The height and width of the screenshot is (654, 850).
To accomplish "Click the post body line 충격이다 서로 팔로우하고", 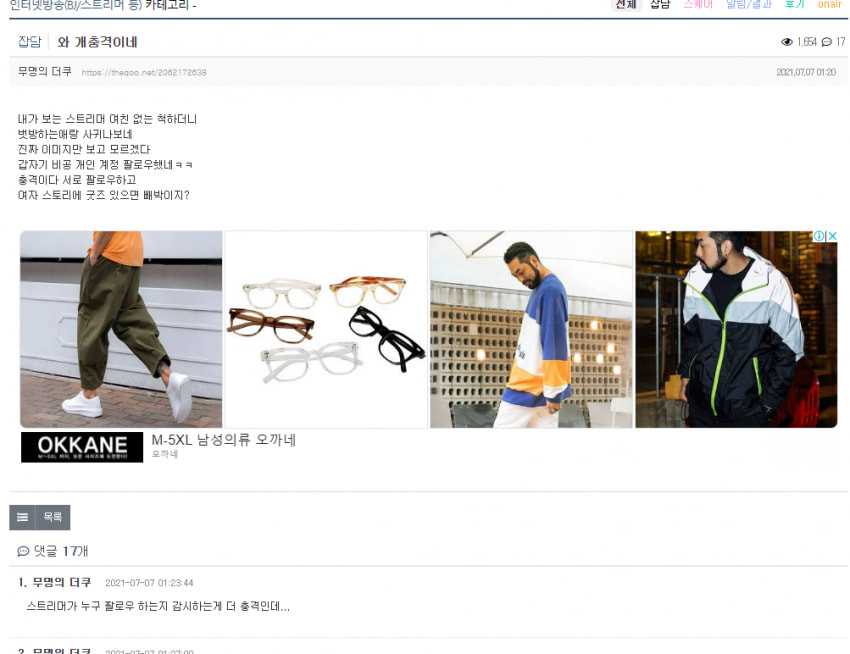I will pos(77,179).
